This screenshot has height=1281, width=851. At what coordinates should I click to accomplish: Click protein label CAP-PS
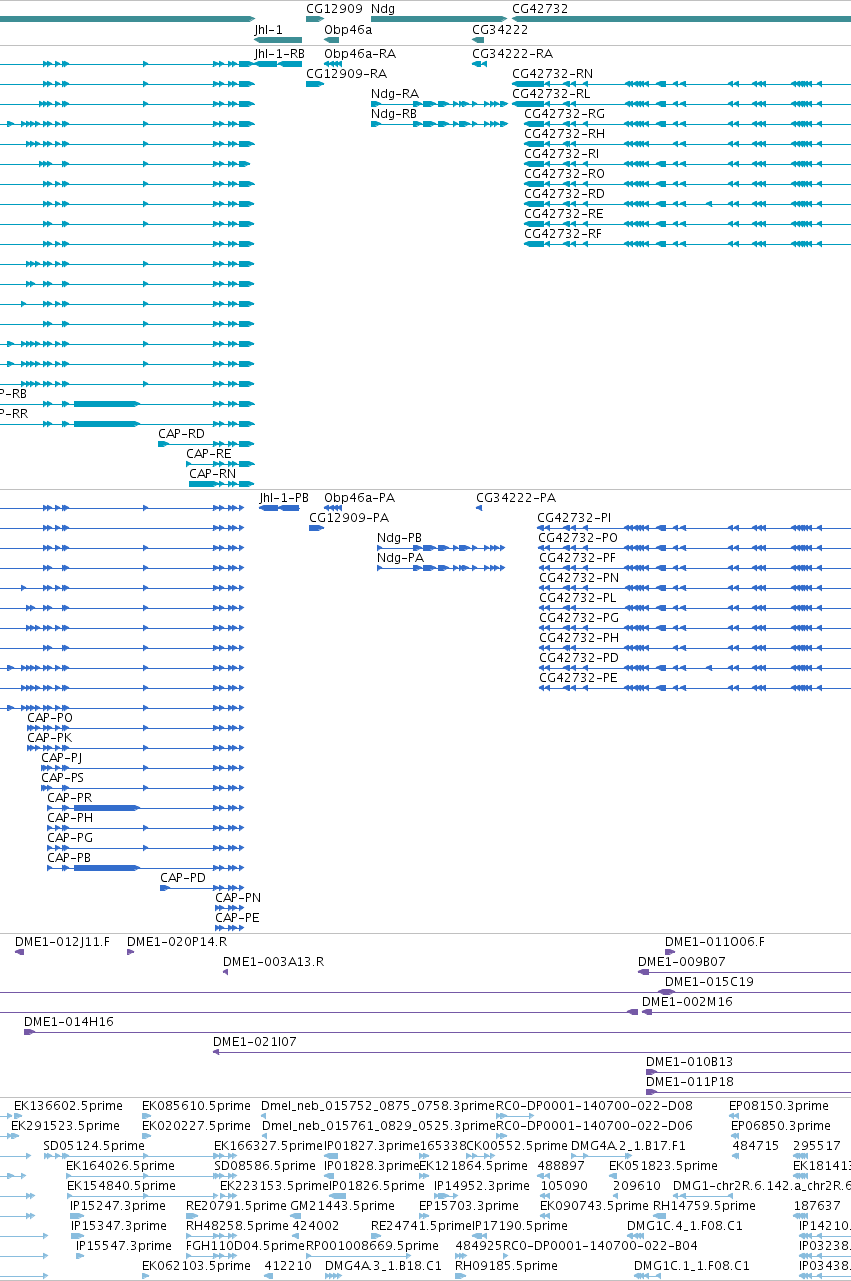63,777
